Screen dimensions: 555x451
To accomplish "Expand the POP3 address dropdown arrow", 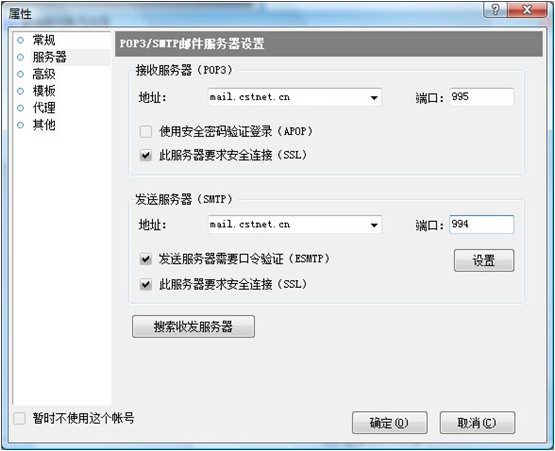I will point(374,97).
